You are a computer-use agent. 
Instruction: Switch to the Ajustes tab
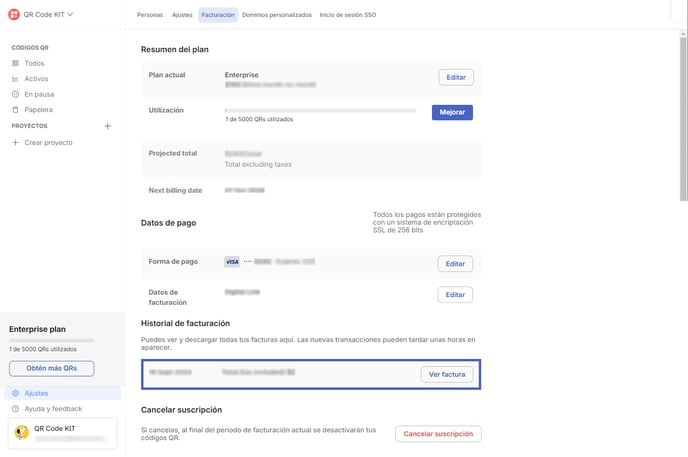tap(182, 15)
